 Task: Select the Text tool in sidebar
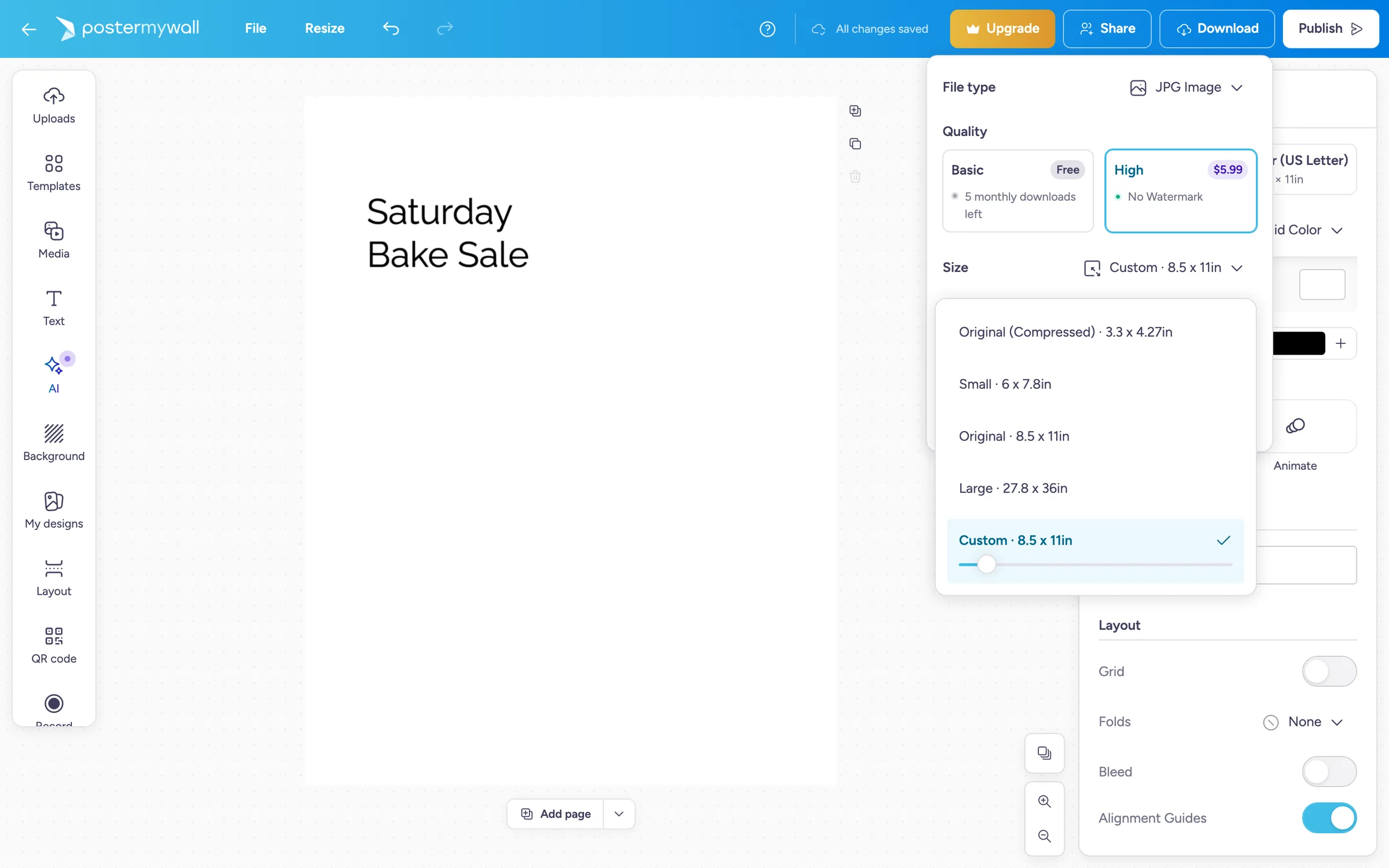pyautogui.click(x=54, y=308)
